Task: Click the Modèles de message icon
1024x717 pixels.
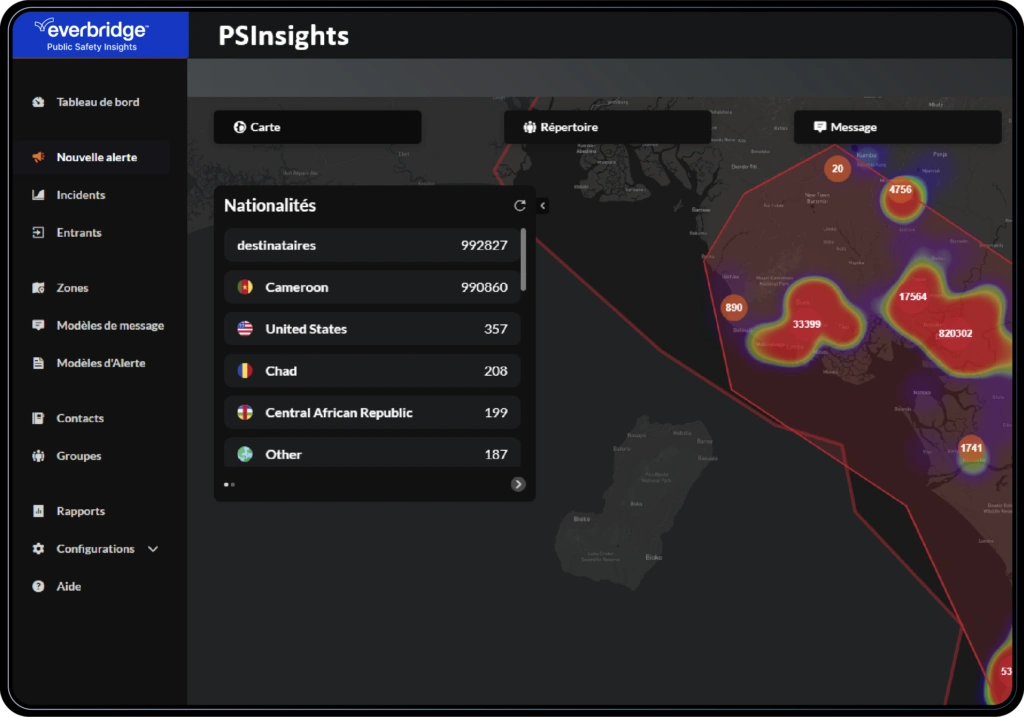Action: coord(39,325)
